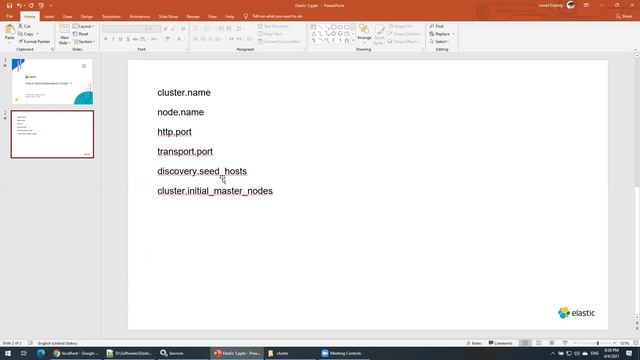The height and width of the screenshot is (360, 640).
Task: Click the New Slide icon
Action: coord(64,29)
